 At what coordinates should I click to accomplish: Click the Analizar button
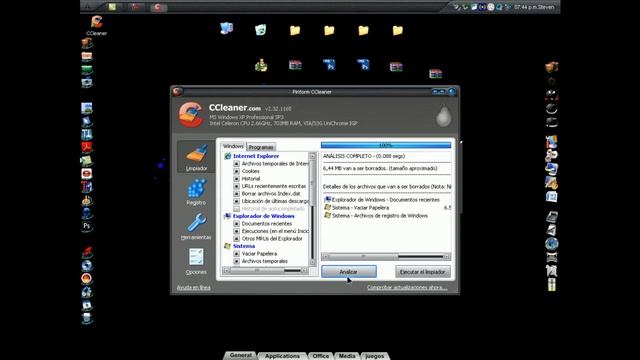[349, 272]
